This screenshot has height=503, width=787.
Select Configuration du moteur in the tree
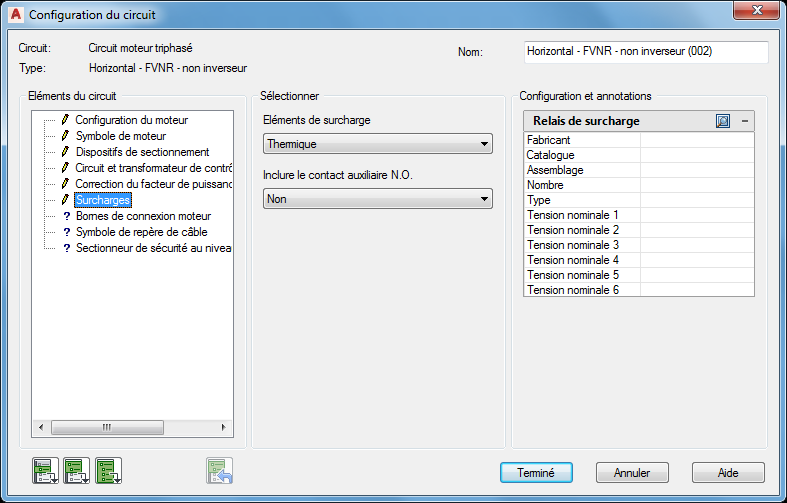(x=131, y=120)
